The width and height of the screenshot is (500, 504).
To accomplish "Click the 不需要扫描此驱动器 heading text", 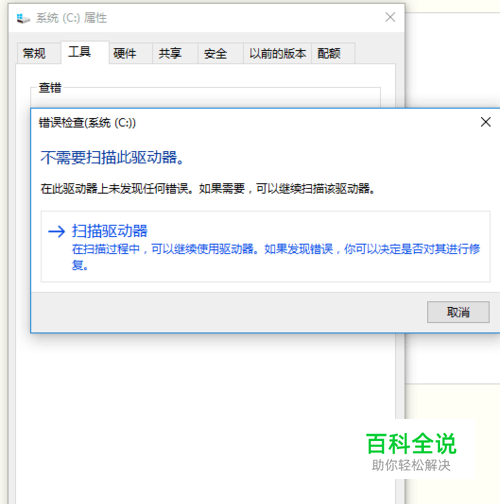I will coord(112,157).
